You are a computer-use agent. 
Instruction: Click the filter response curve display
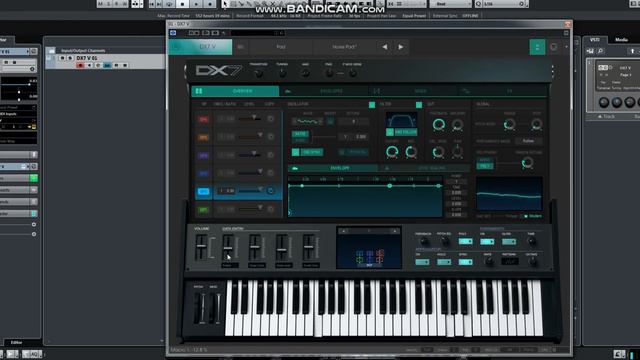(x=402, y=120)
